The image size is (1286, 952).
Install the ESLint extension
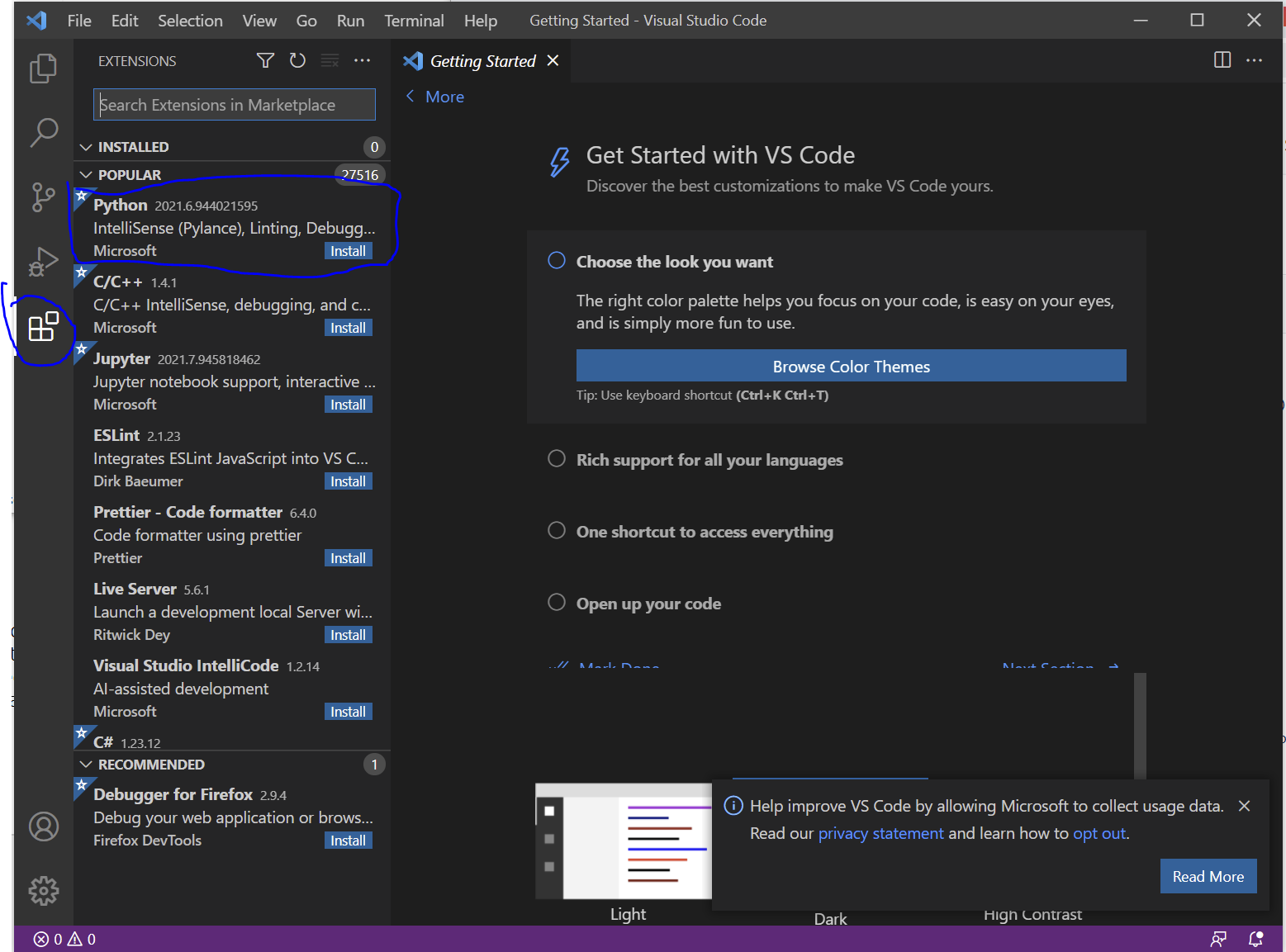click(x=349, y=481)
